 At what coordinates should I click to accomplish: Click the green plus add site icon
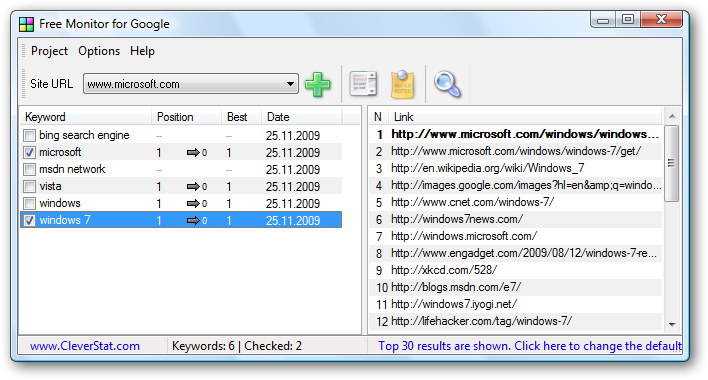pyautogui.click(x=318, y=84)
